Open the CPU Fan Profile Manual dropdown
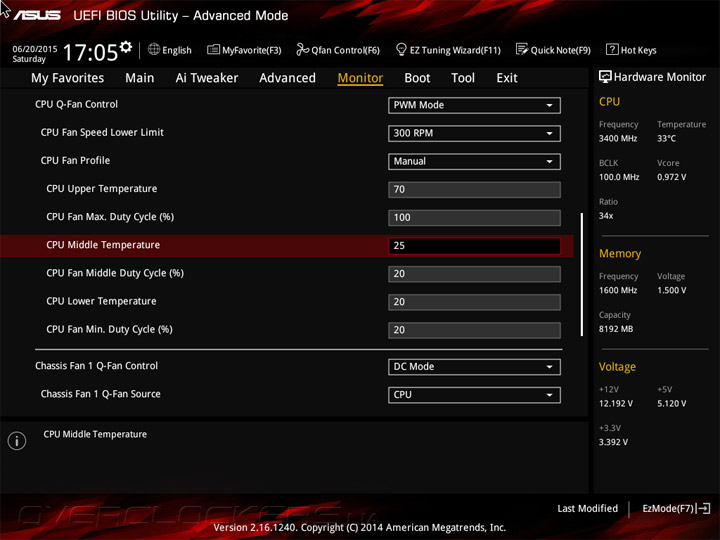The width and height of the screenshot is (720, 540). click(x=474, y=161)
